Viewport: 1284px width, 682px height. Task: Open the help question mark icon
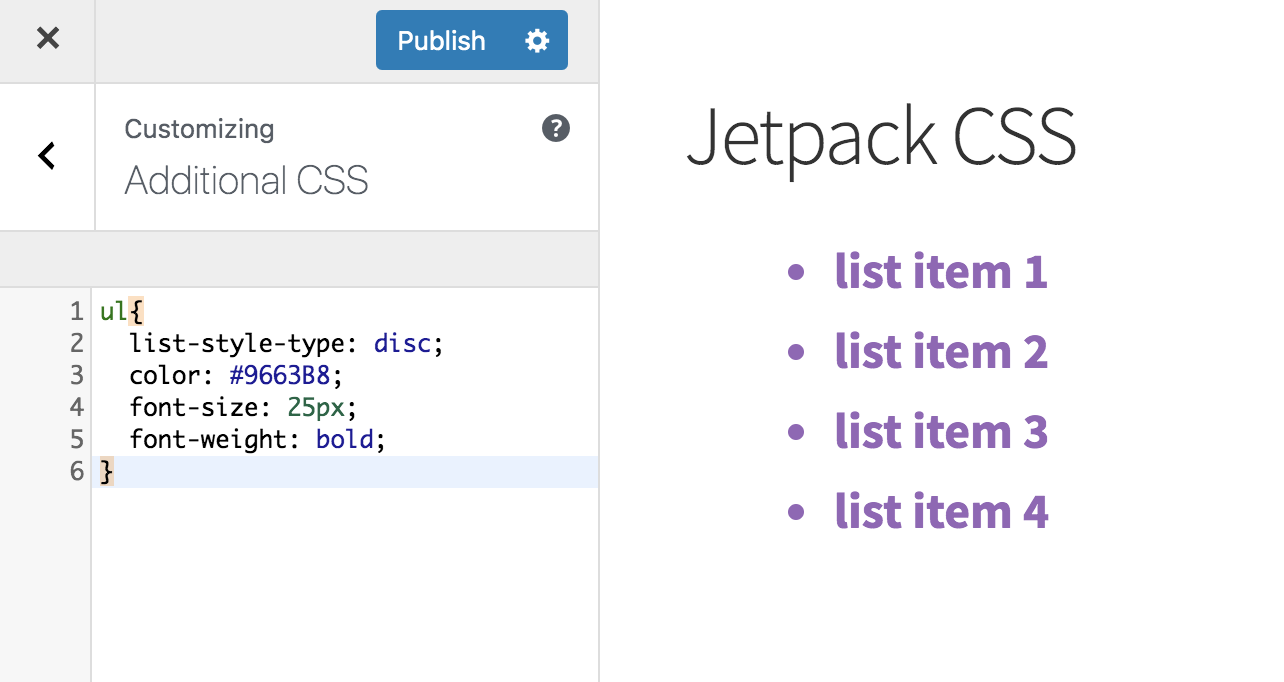click(x=556, y=128)
